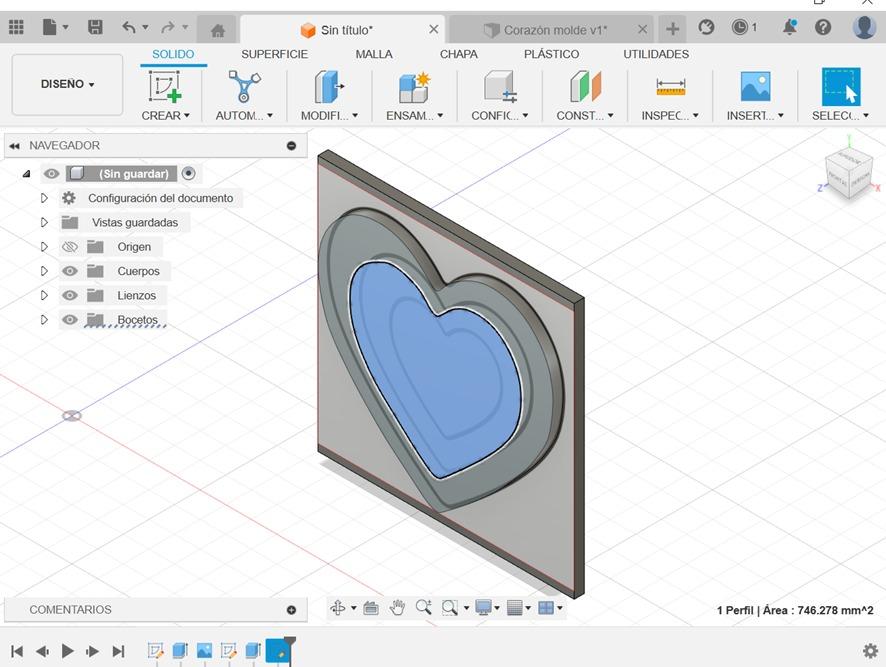
Task: Show the hidden Origen folder
Action: (x=70, y=247)
